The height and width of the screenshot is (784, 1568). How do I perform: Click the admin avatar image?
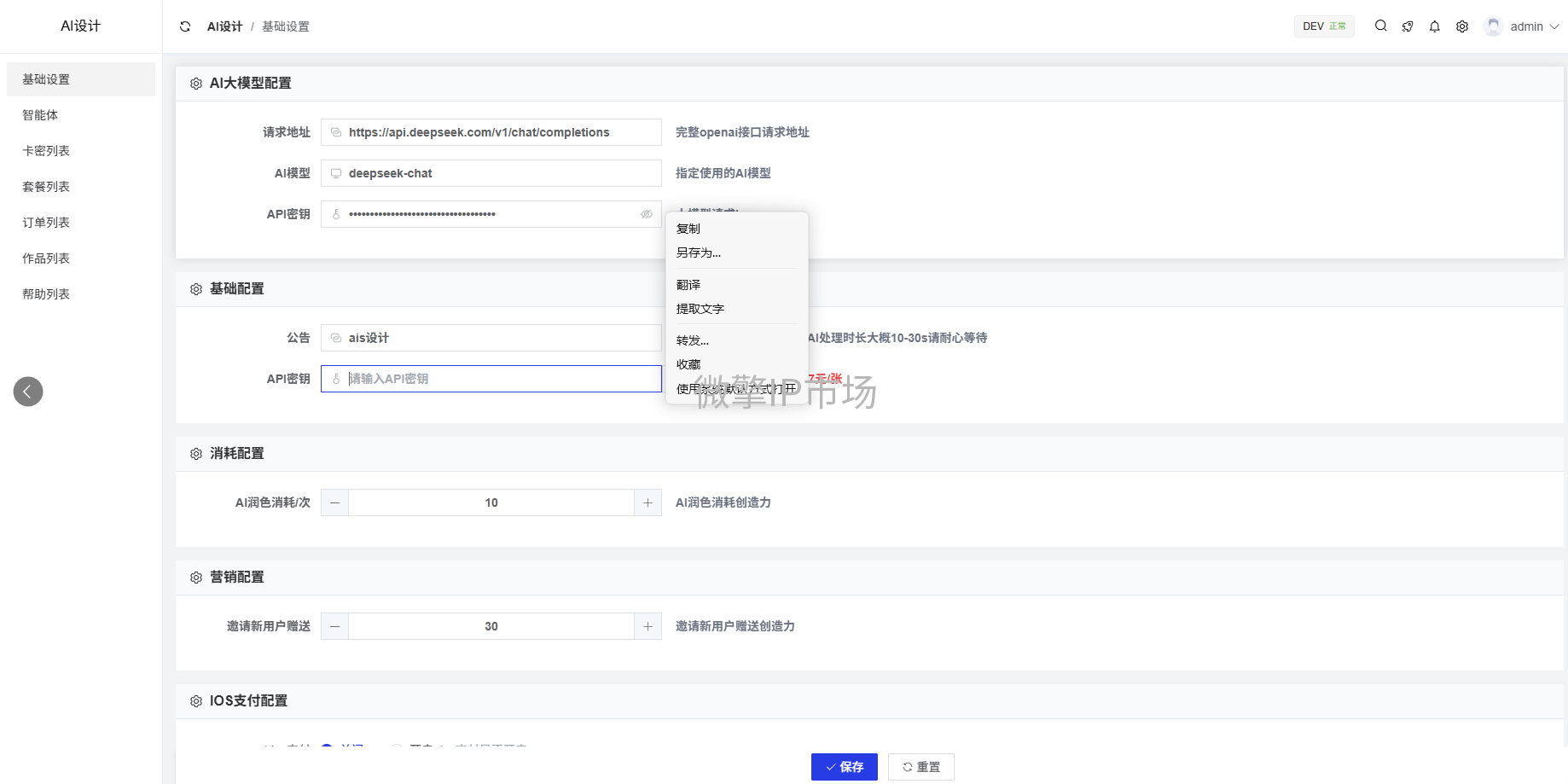pos(1493,26)
